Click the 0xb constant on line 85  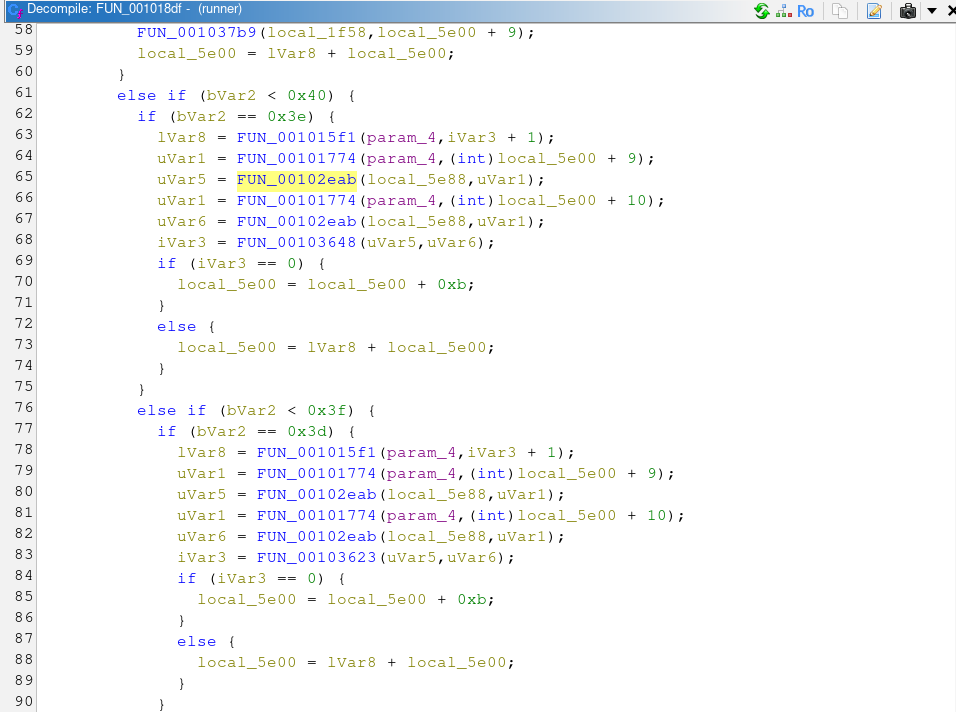(x=472, y=600)
